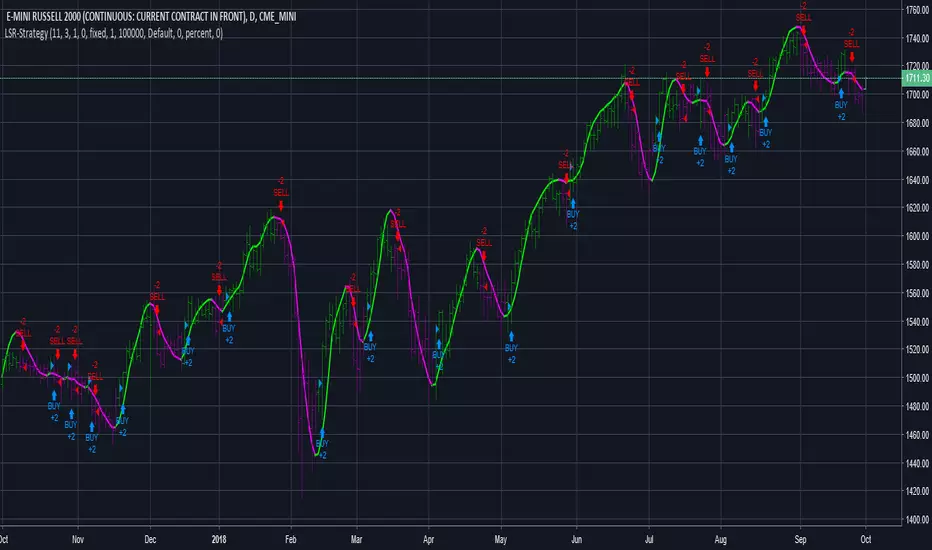Open the LSR-Strategy indicator label settings

pos(114,33)
